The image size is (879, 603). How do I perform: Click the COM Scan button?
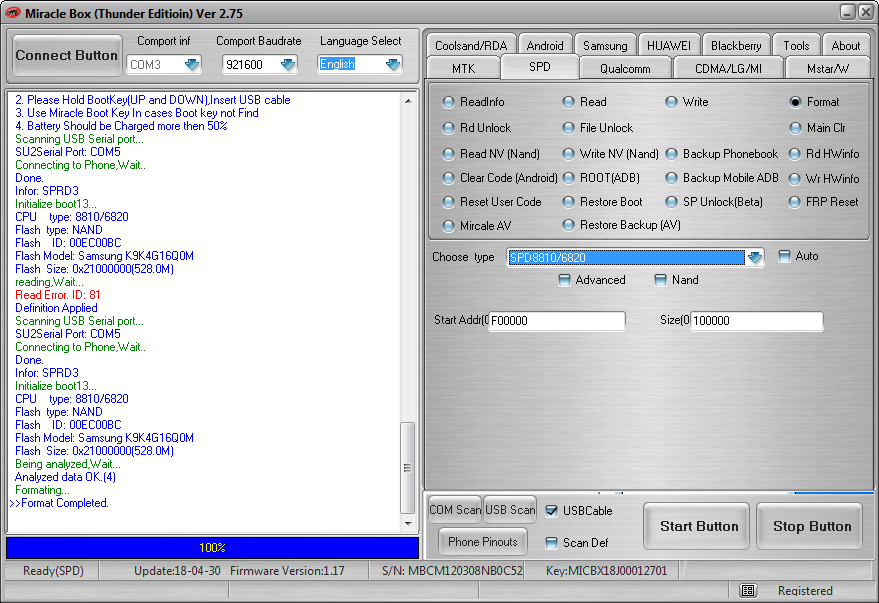click(x=455, y=510)
